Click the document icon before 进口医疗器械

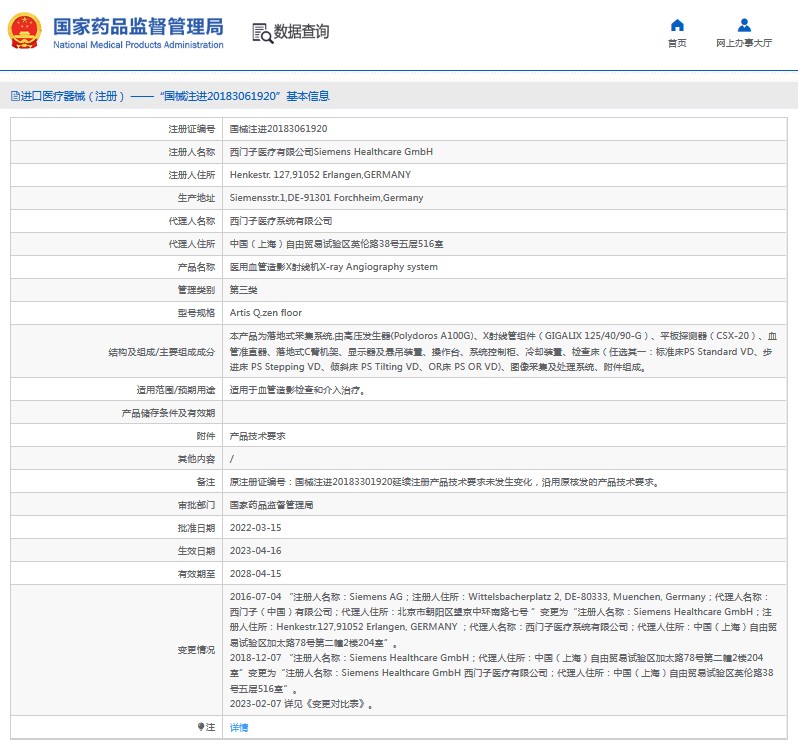click(x=14, y=97)
